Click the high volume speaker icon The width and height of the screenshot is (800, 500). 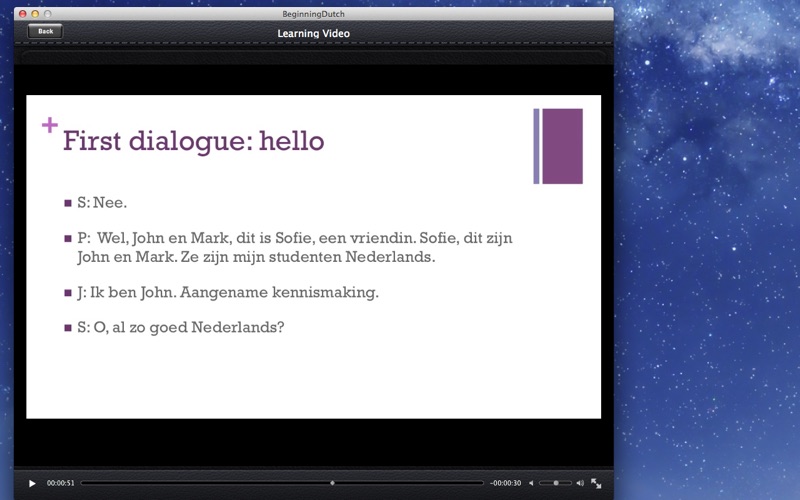580,483
